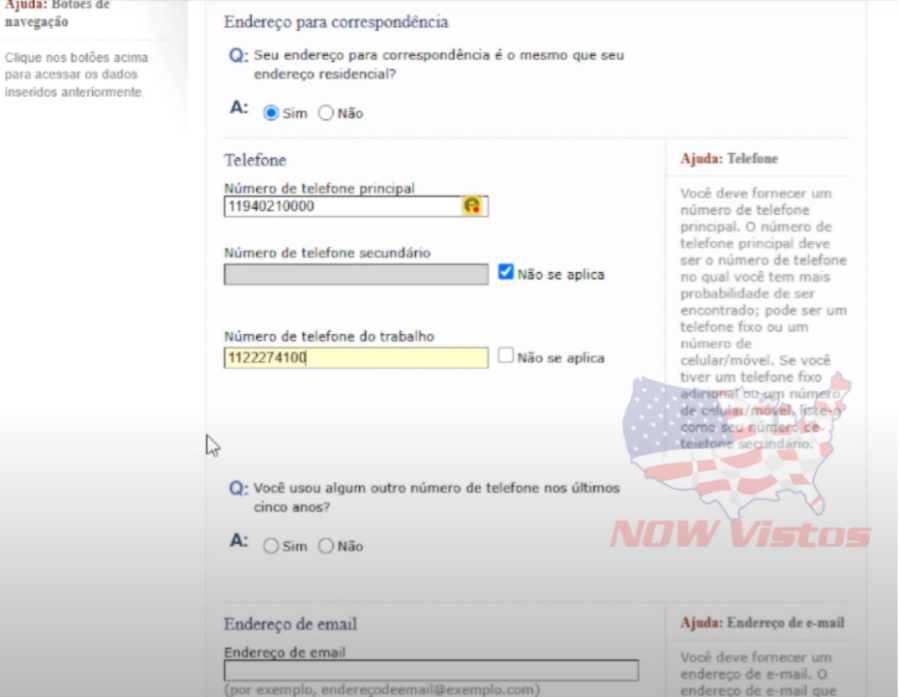Check "Não se aplica" for work phone
Image resolution: width=900 pixels, height=697 pixels.
(x=506, y=354)
